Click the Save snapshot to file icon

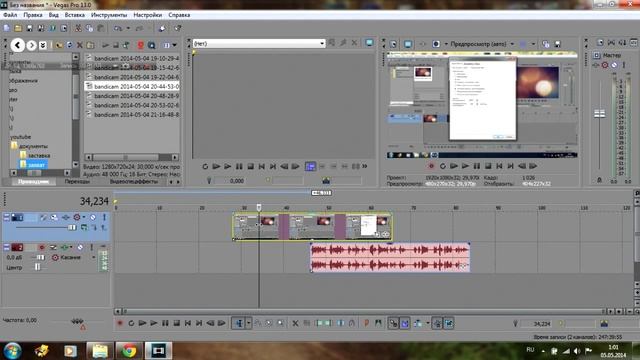pos(557,44)
